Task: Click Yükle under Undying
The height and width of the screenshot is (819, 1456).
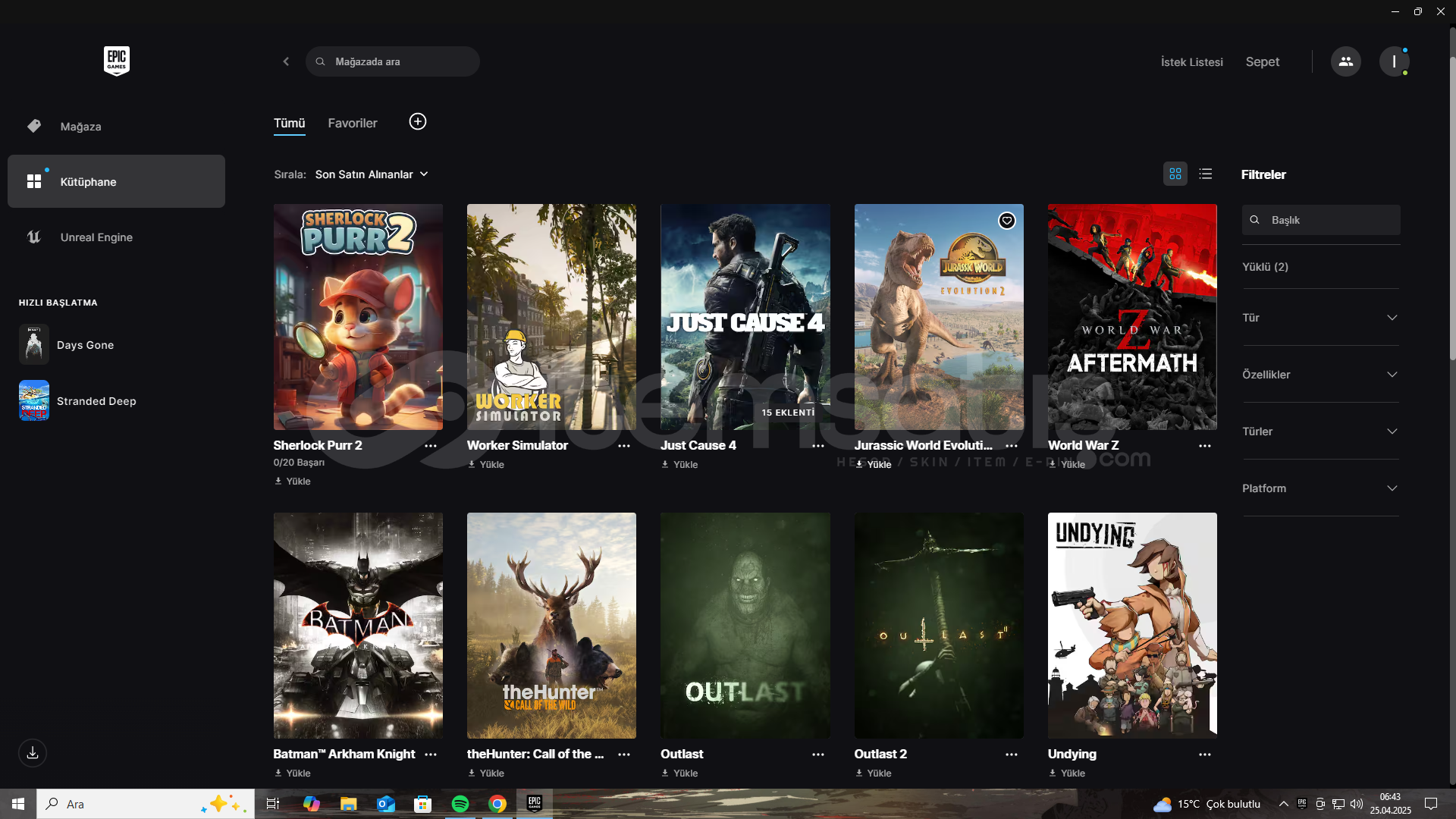Action: (x=1067, y=773)
